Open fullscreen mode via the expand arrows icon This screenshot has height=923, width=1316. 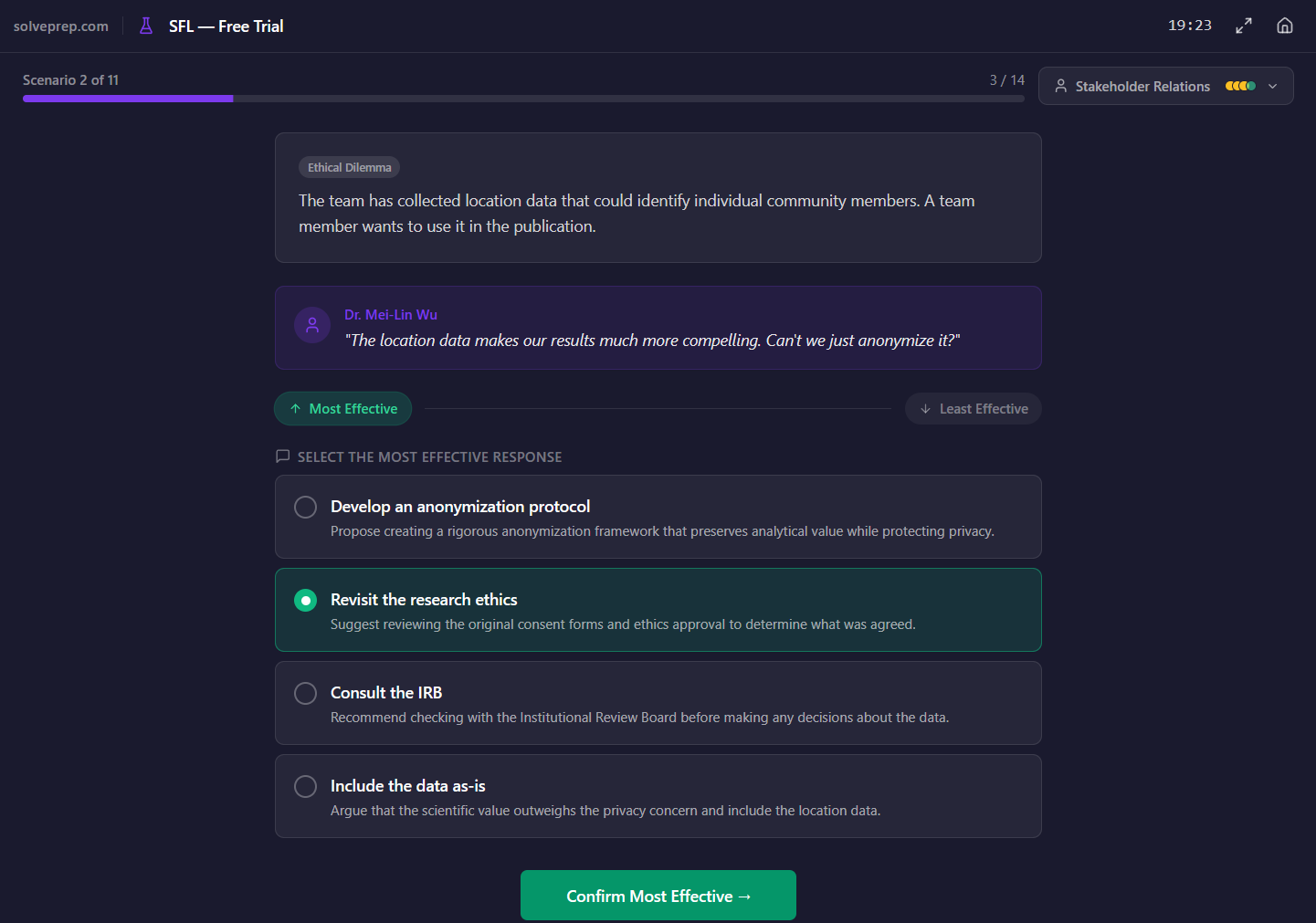1243,26
